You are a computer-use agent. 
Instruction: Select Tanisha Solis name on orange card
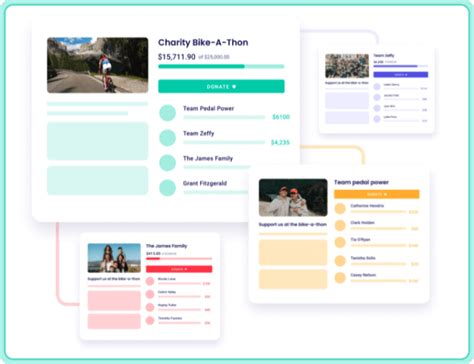tap(363, 258)
